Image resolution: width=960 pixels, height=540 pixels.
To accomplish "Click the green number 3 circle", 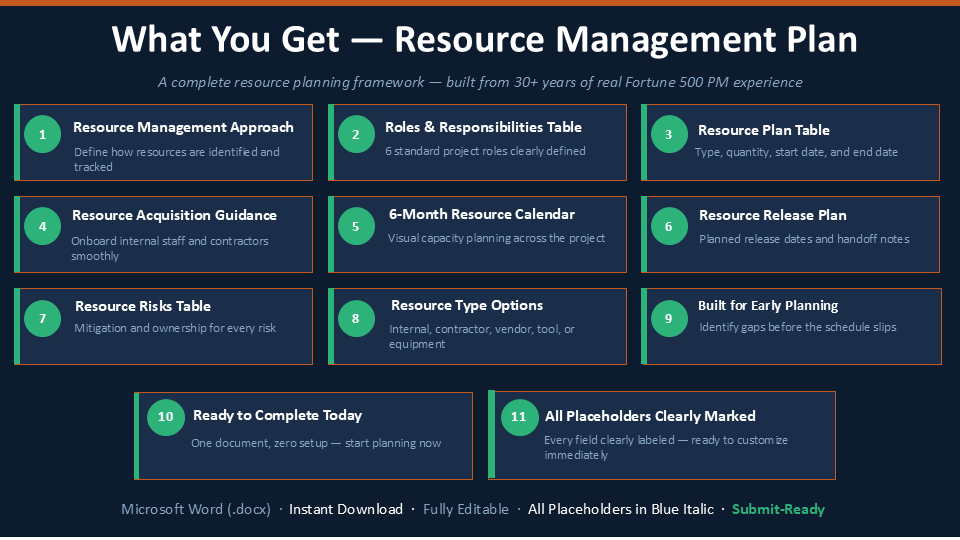I will point(669,134).
